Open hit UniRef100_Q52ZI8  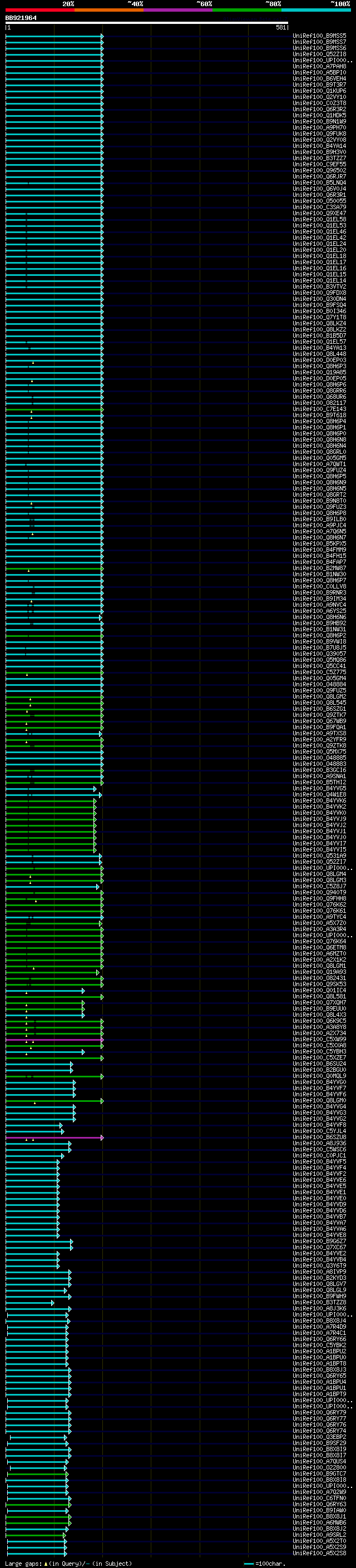319,54
